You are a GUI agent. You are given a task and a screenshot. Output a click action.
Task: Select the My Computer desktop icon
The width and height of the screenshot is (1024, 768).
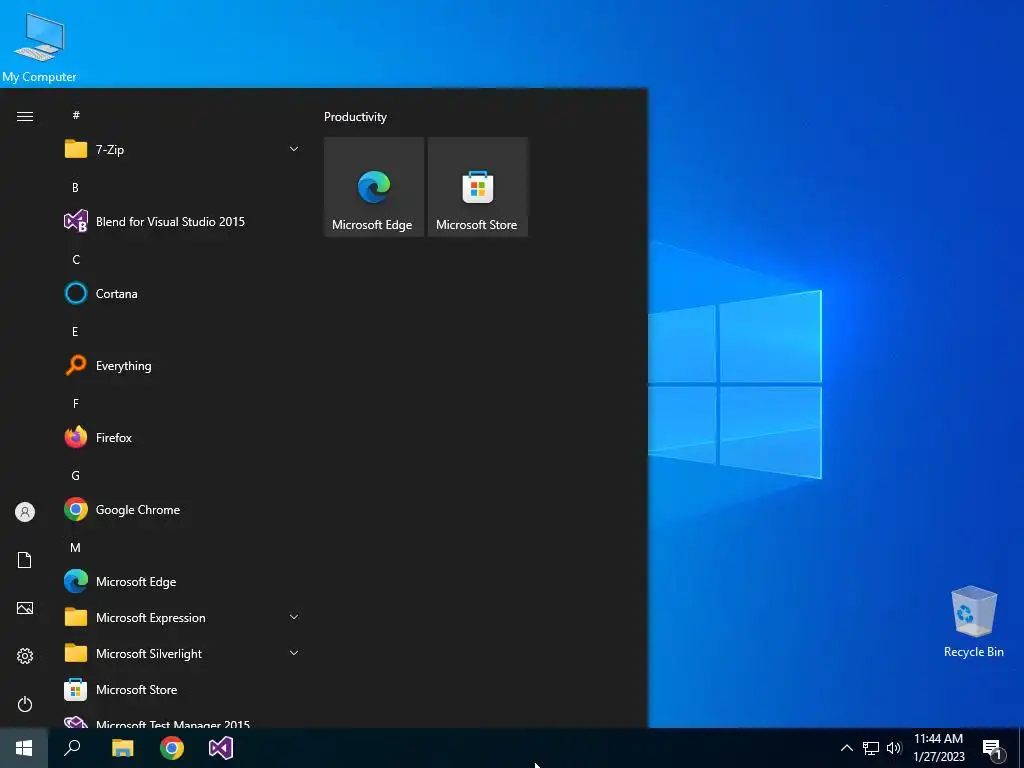(x=40, y=48)
